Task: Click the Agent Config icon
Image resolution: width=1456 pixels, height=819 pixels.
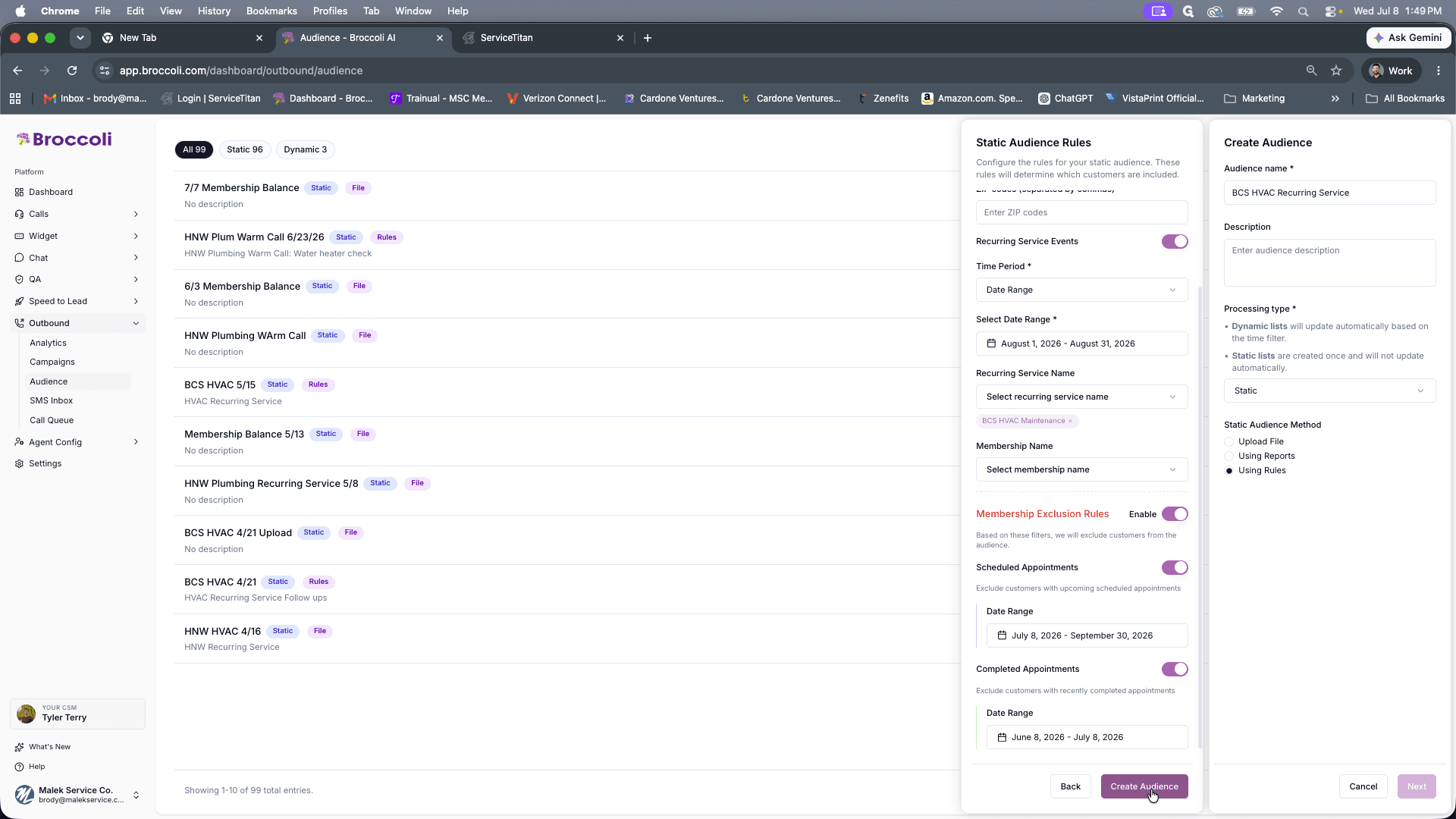Action: point(19,442)
